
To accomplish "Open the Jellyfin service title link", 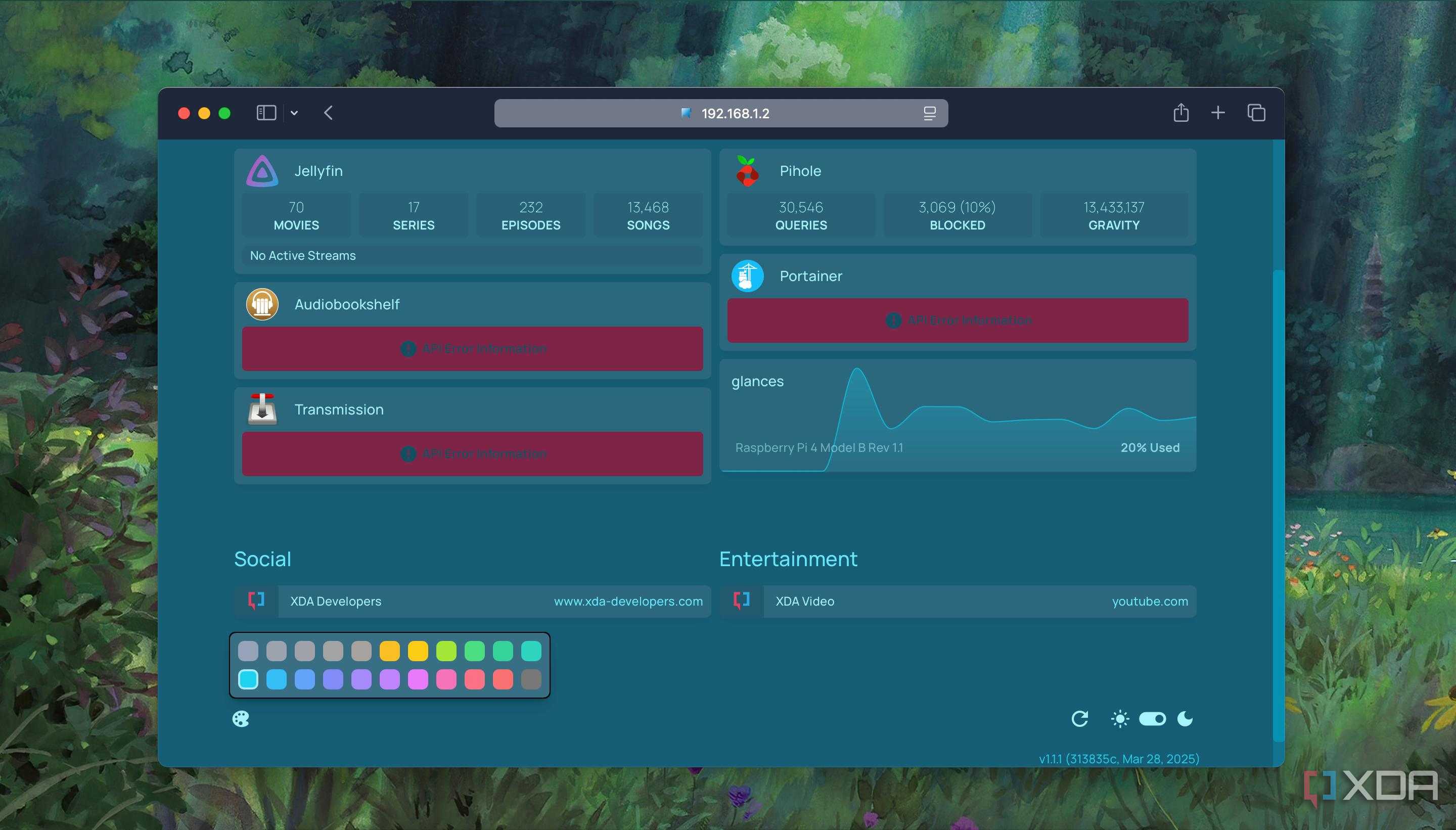I will pos(318,171).
